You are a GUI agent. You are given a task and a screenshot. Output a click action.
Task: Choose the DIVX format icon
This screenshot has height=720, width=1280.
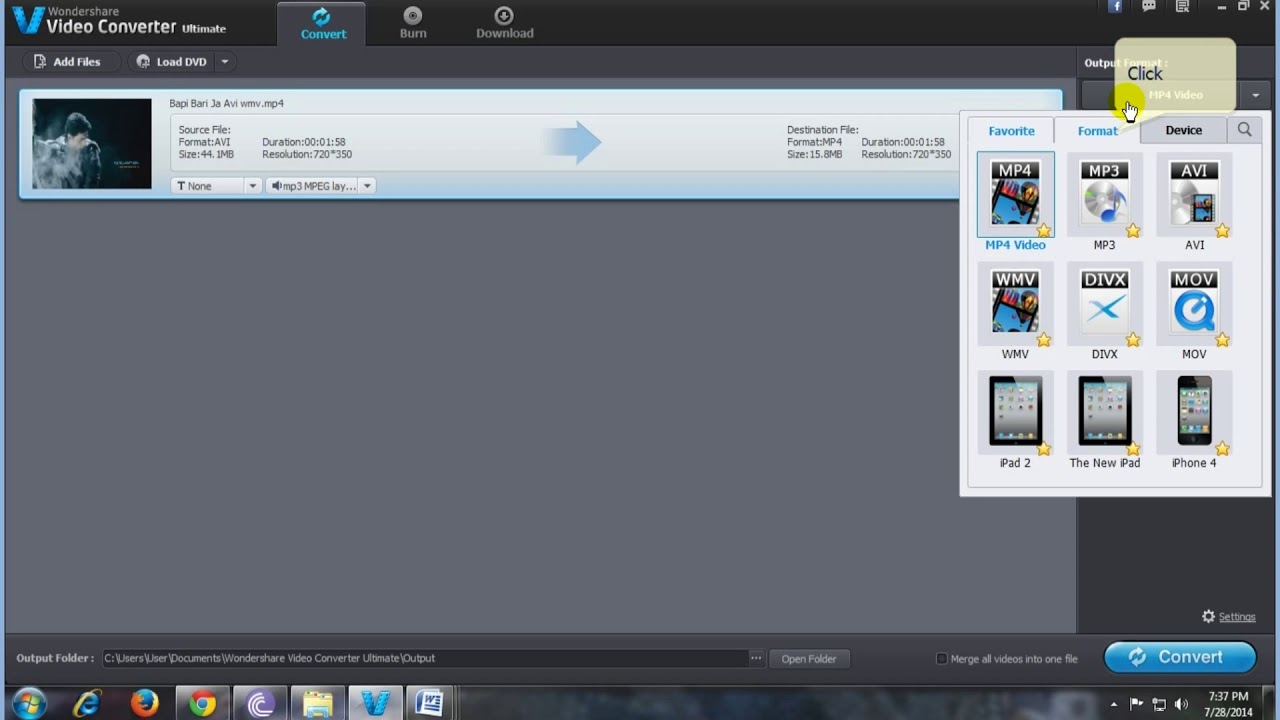coord(1104,303)
